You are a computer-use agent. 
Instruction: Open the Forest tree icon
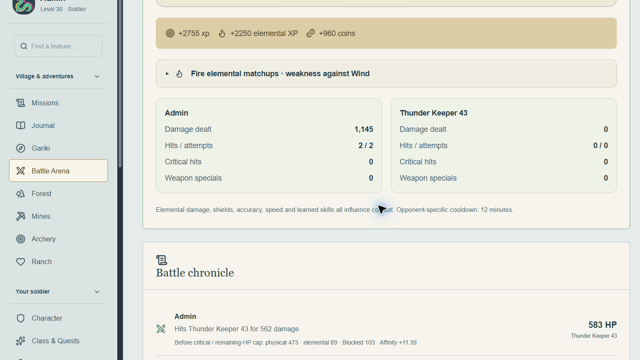pos(20,194)
